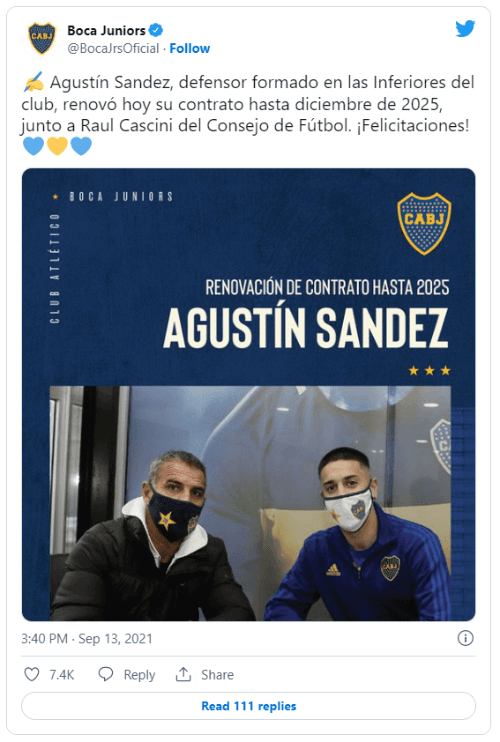Click the Twitter bird logo
Viewport: 500px width, 742px height.
pyautogui.click(x=465, y=28)
